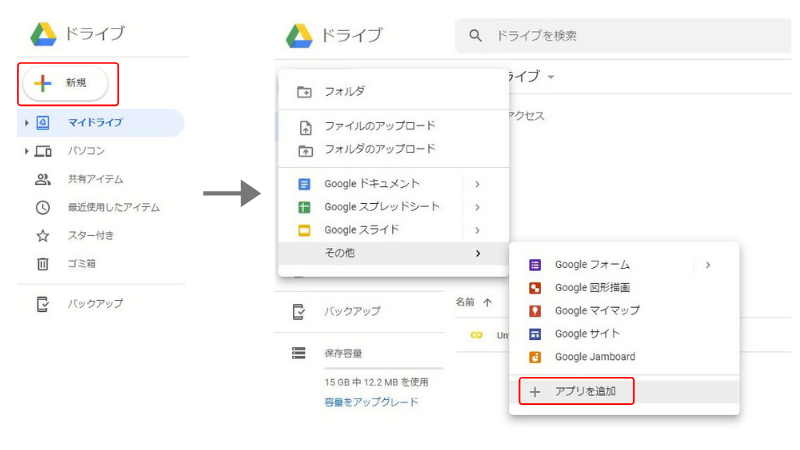This screenshot has width=800, height=450.
Task: Choose フォルダのアップロード menu entry
Action: (393, 149)
